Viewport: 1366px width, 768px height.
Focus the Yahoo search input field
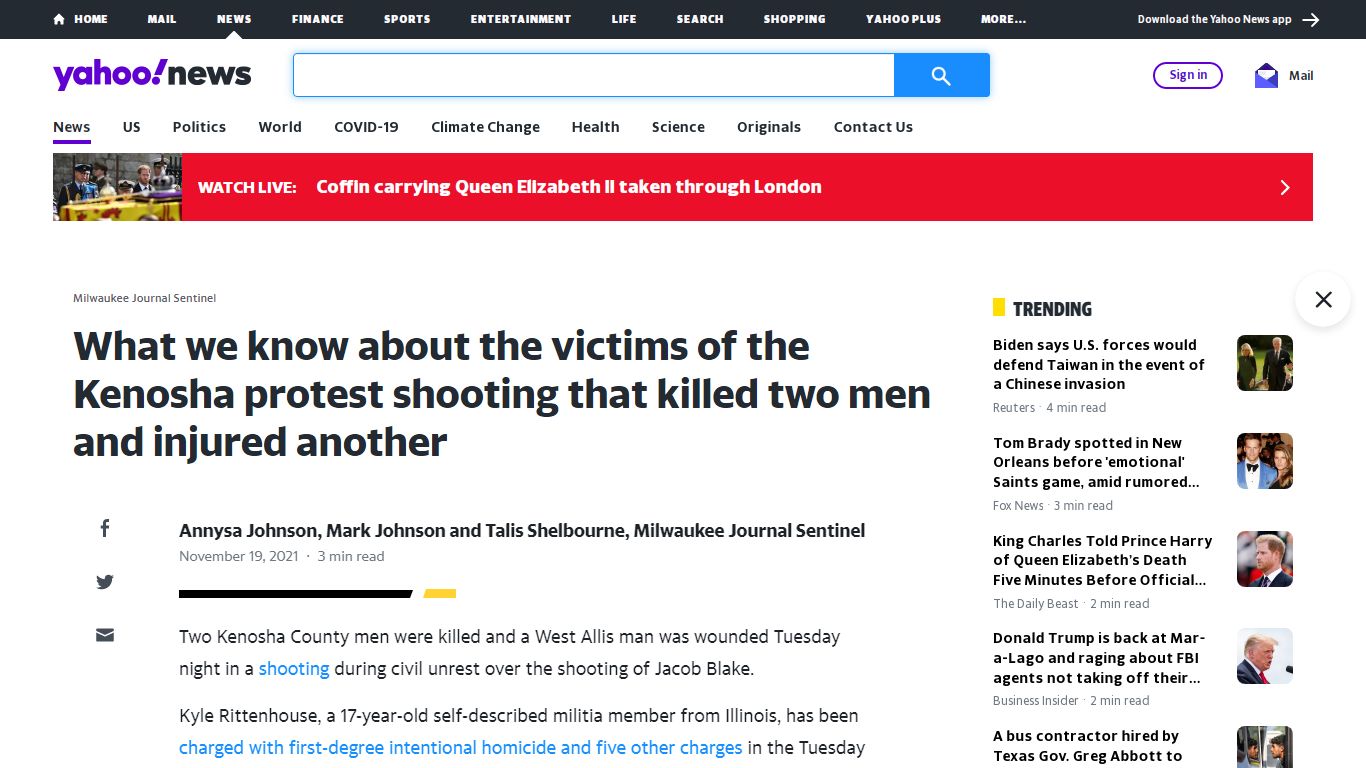click(x=593, y=75)
